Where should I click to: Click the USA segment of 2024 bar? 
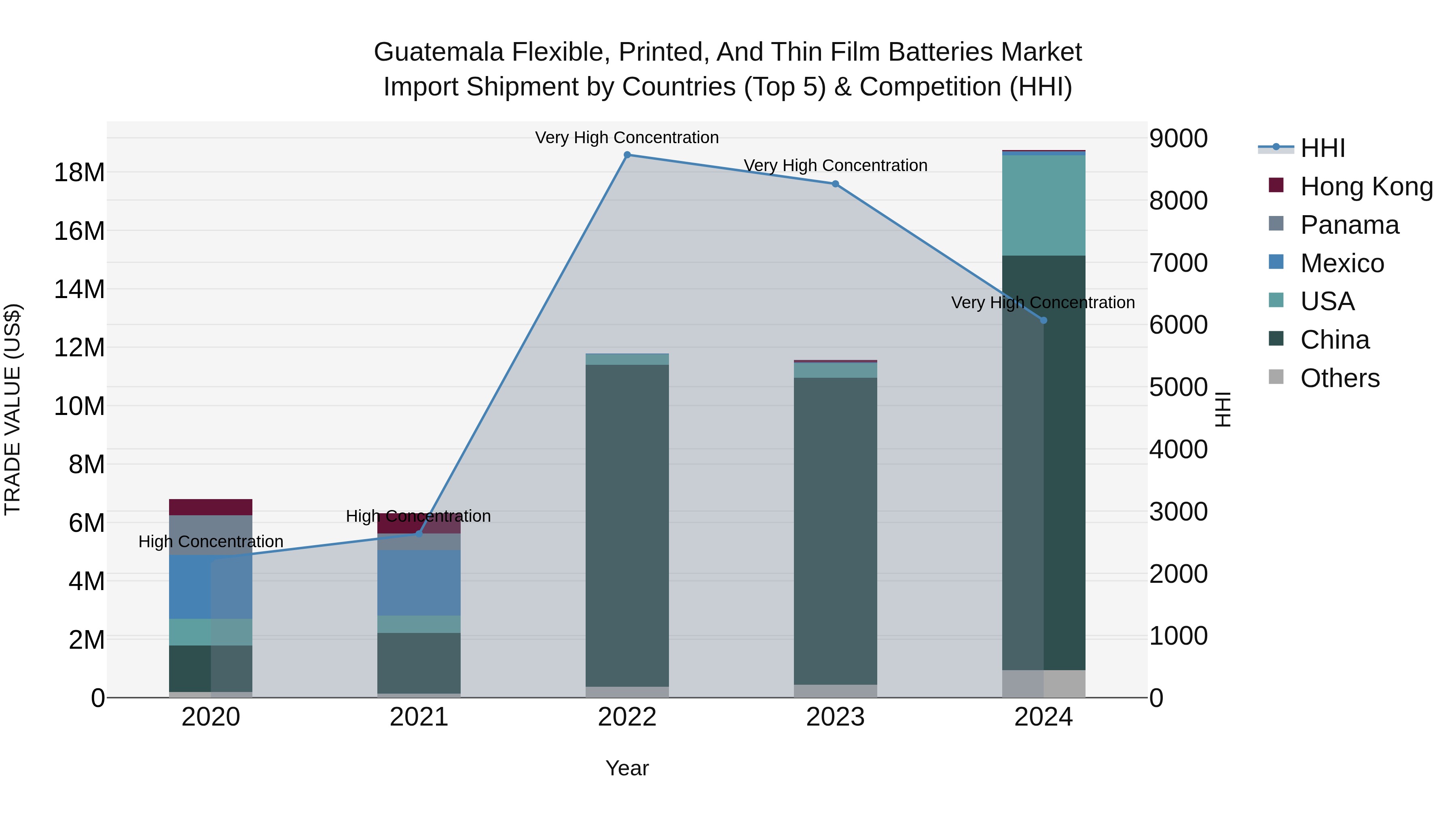tap(1043, 206)
